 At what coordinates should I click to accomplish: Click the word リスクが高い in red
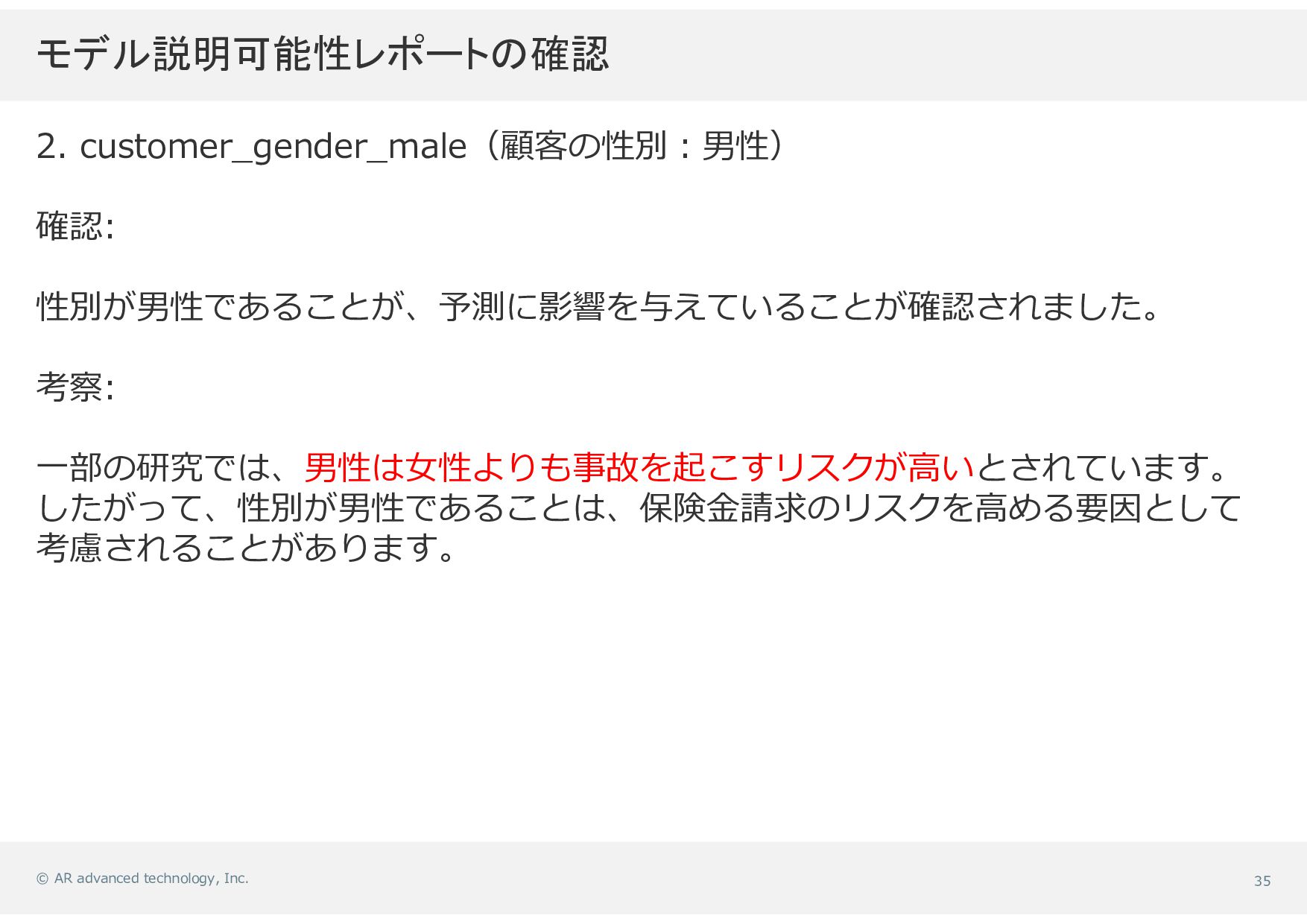[874, 468]
